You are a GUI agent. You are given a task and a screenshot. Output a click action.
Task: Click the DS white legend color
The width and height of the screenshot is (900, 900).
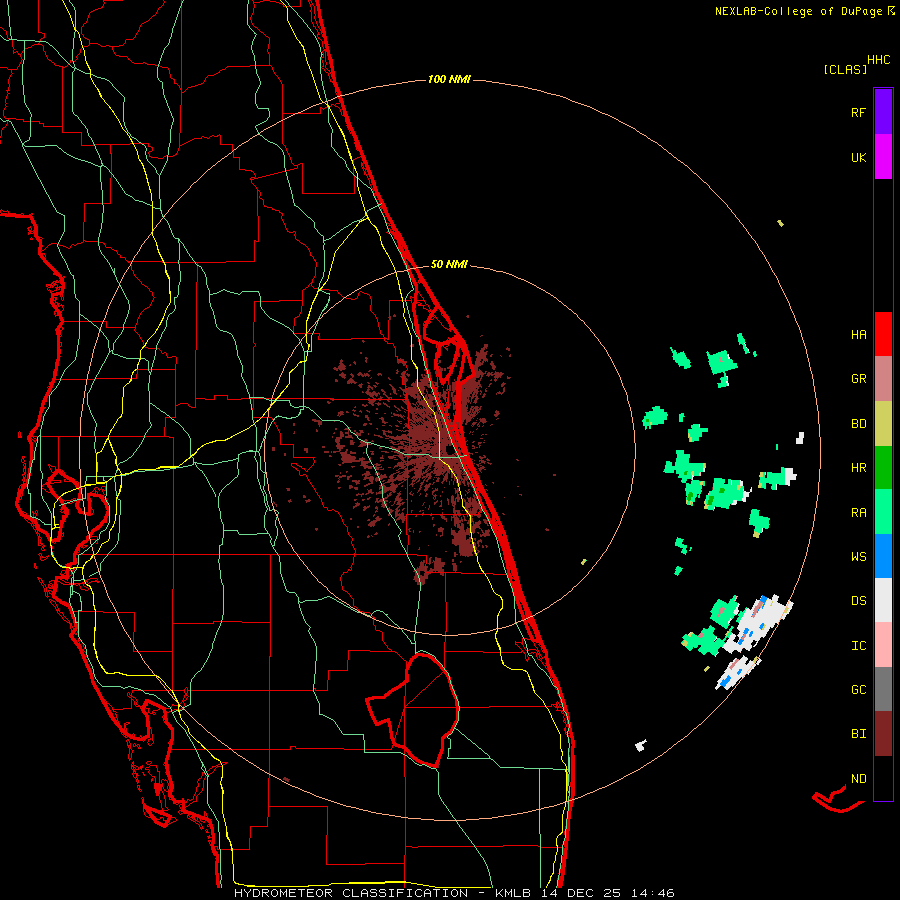[x=883, y=600]
